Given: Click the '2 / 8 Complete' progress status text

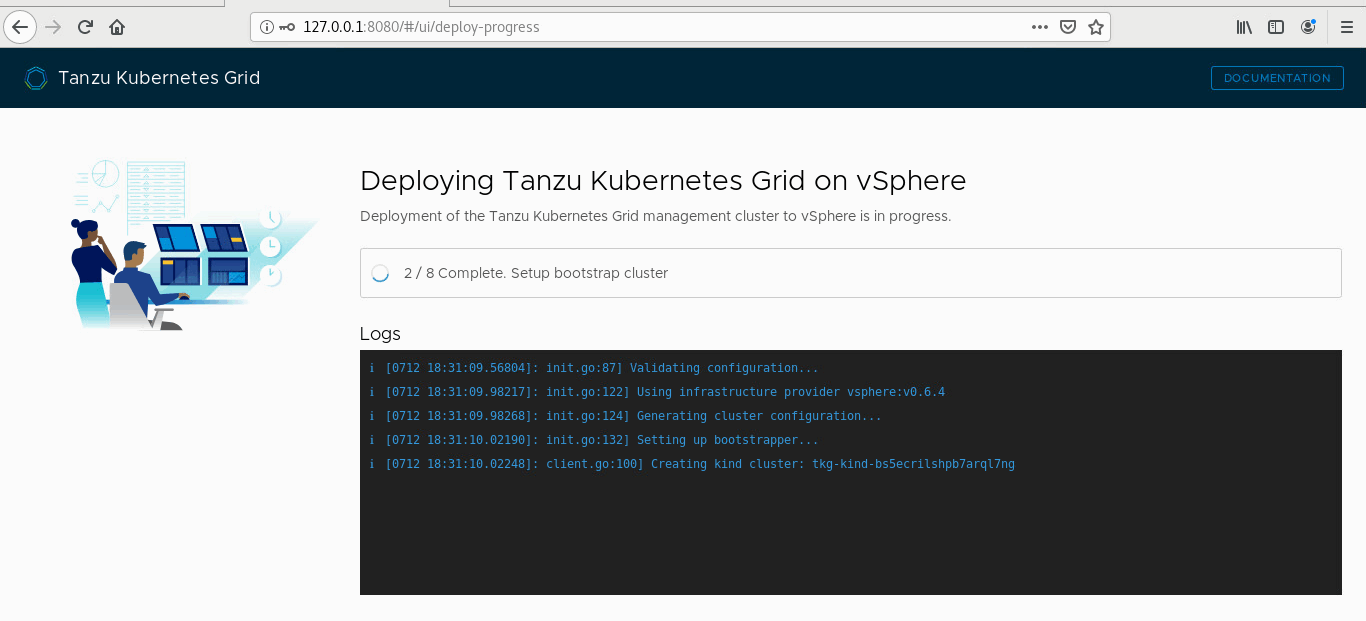Looking at the screenshot, I should pyautogui.click(x=536, y=273).
